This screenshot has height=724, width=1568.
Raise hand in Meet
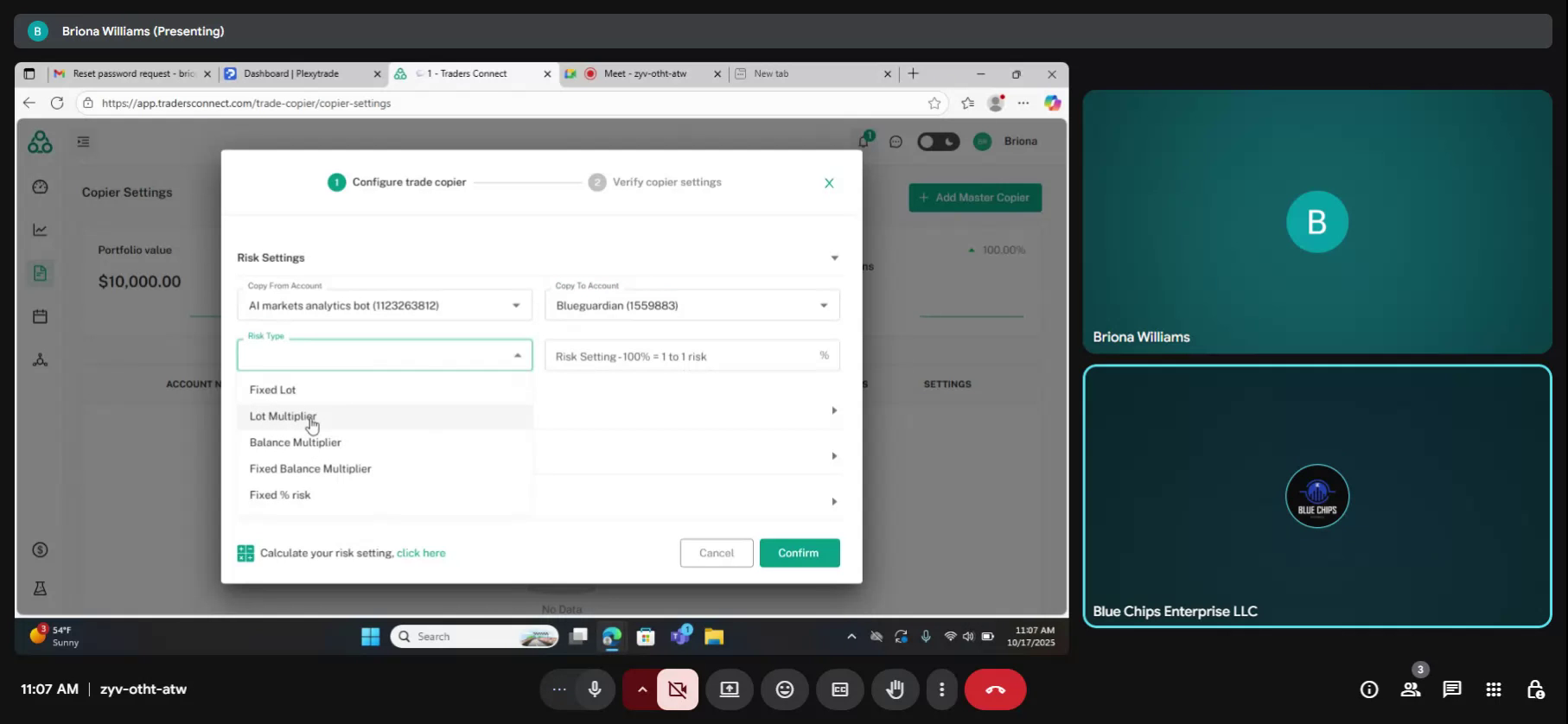895,689
